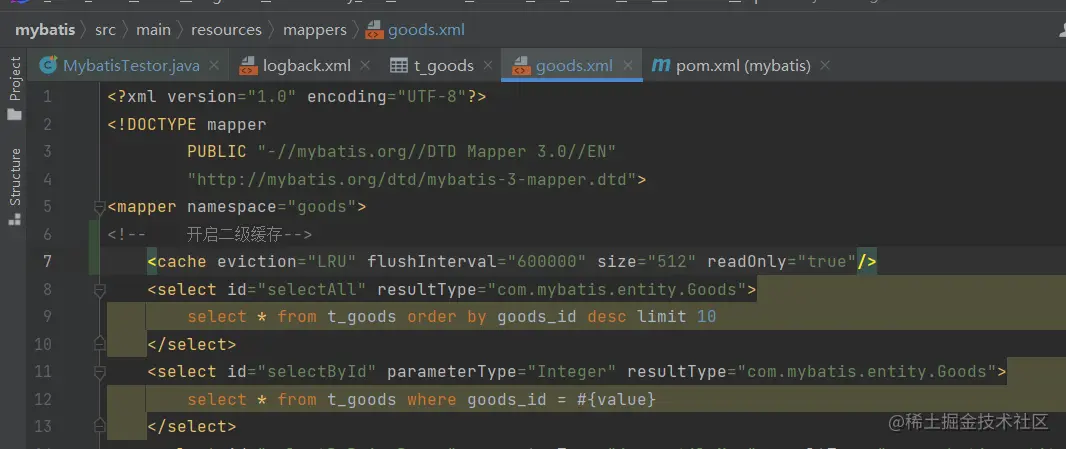Close the MybatisTestor.java tab
The width and height of the screenshot is (1066, 449).
pos(213,66)
